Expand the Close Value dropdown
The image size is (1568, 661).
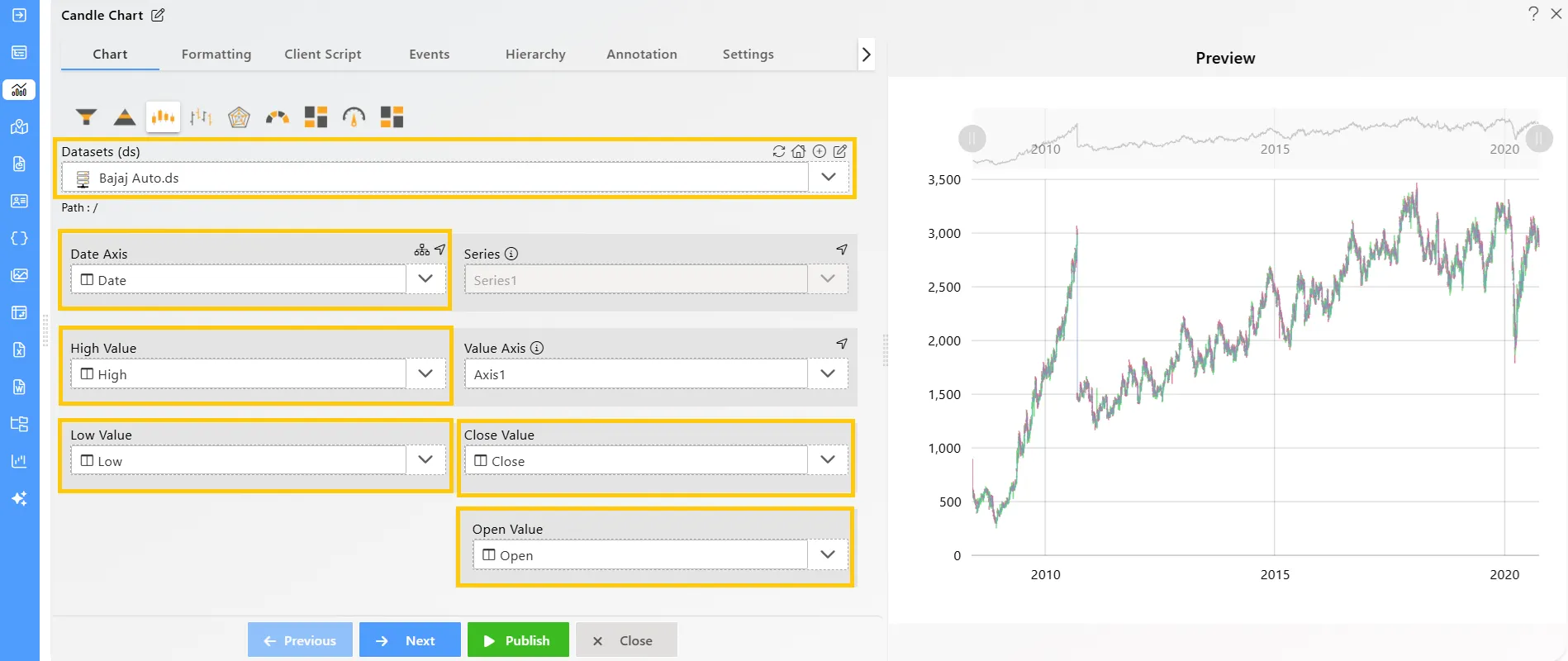[828, 459]
